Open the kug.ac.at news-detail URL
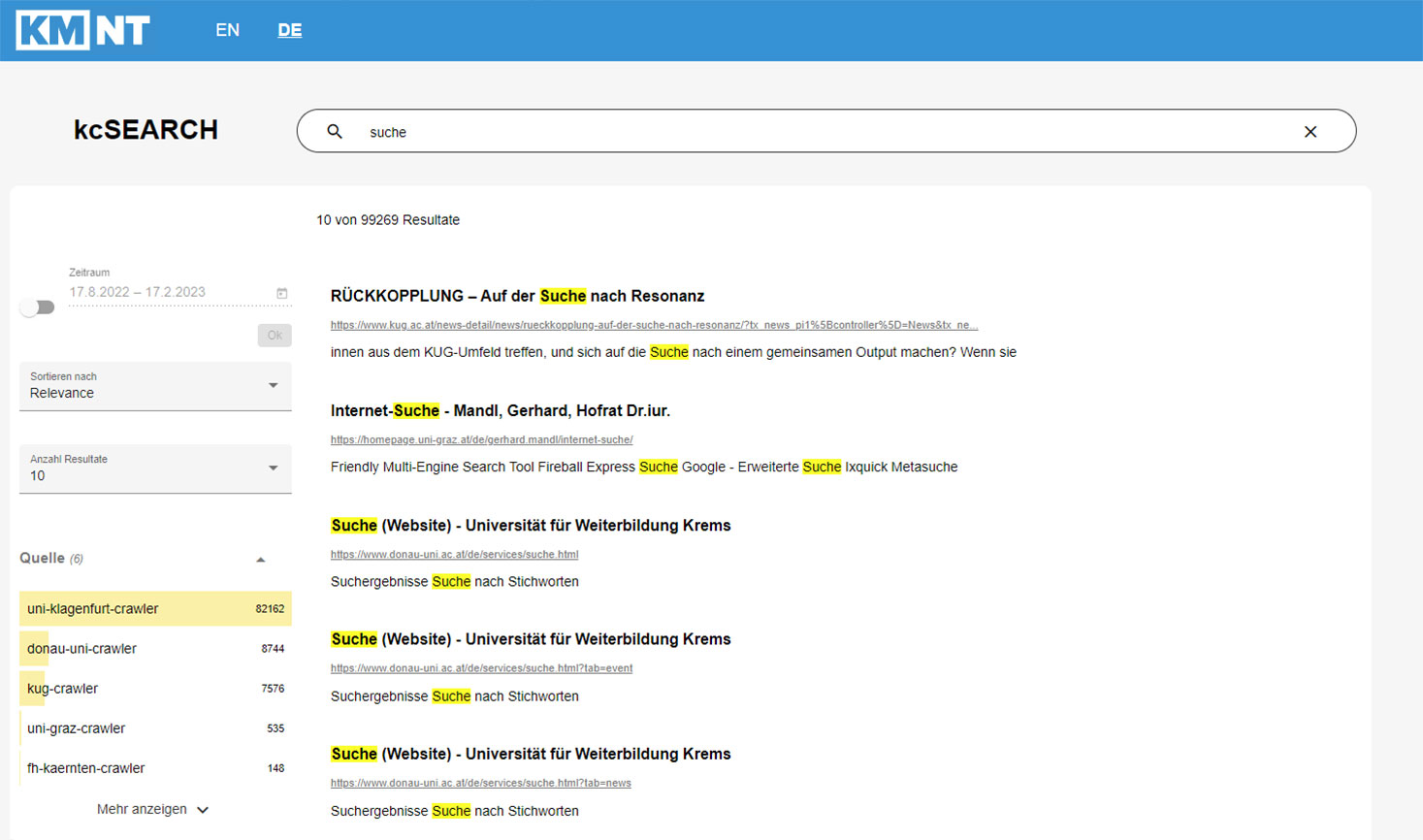The height and width of the screenshot is (840, 1423). point(654,325)
